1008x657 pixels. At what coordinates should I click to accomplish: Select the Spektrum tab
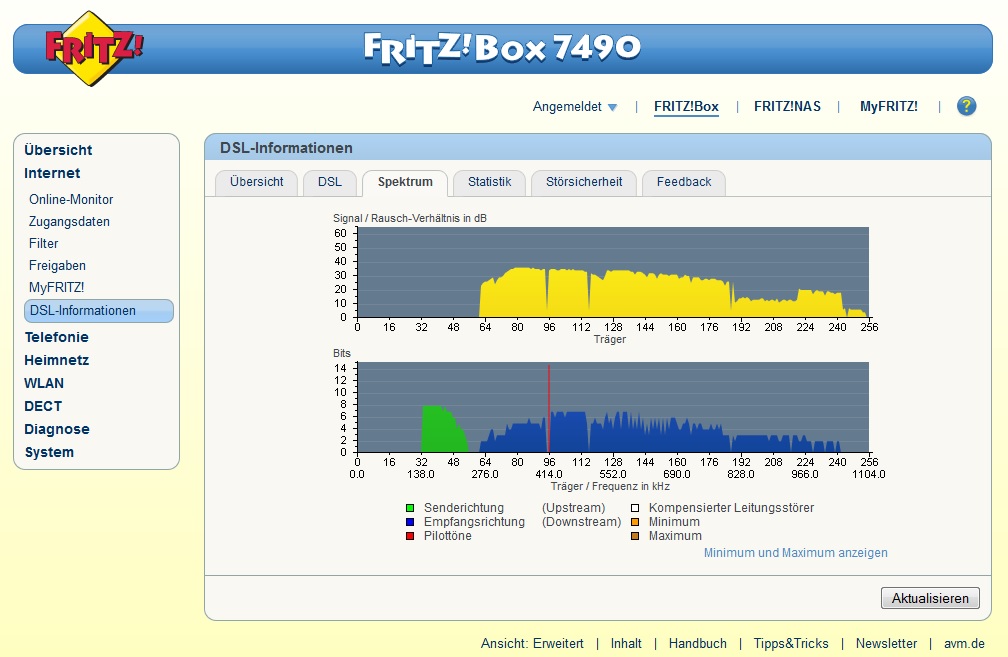[x=405, y=183]
